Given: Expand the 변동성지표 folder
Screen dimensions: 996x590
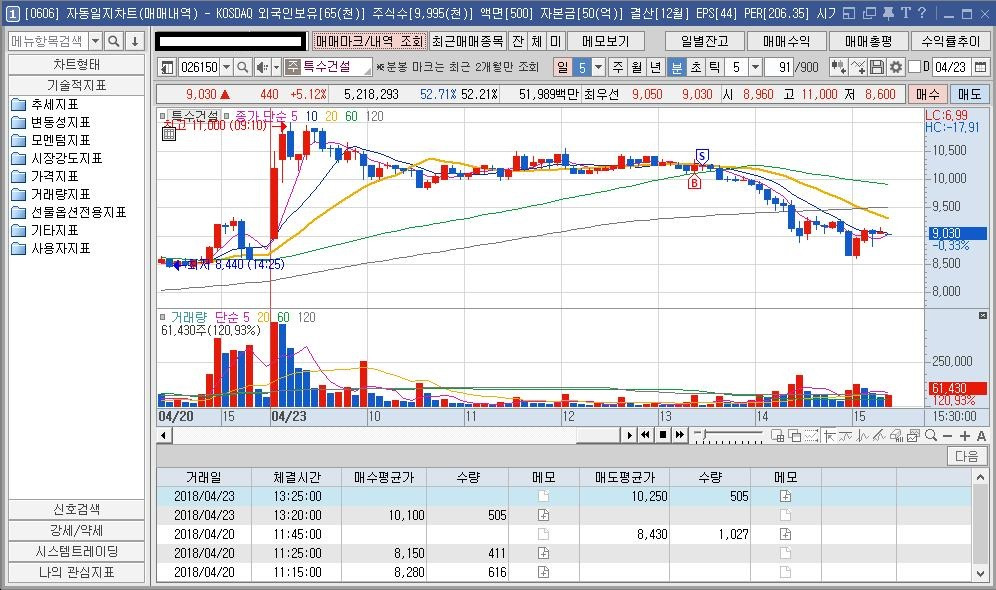Looking at the screenshot, I should [x=51, y=122].
